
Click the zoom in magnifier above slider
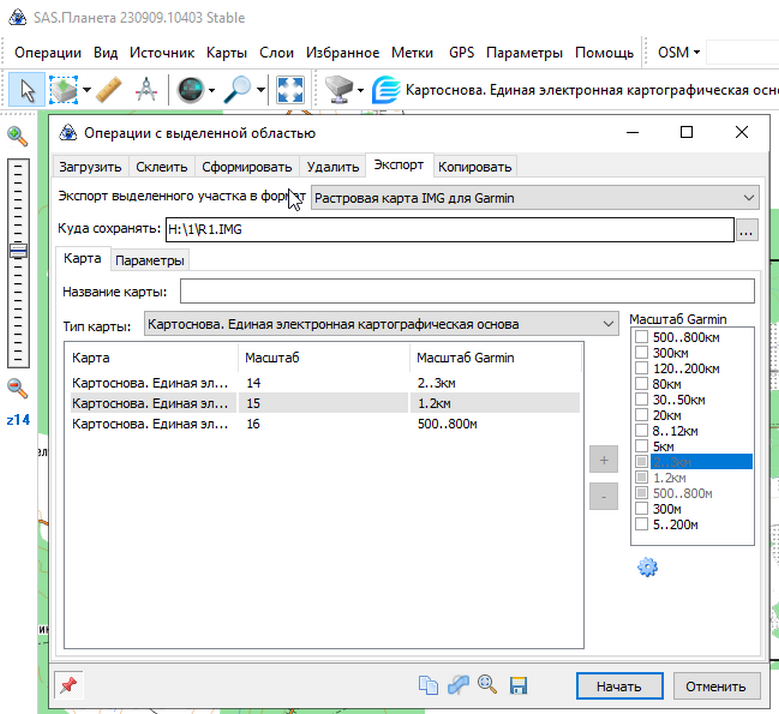coord(18,136)
